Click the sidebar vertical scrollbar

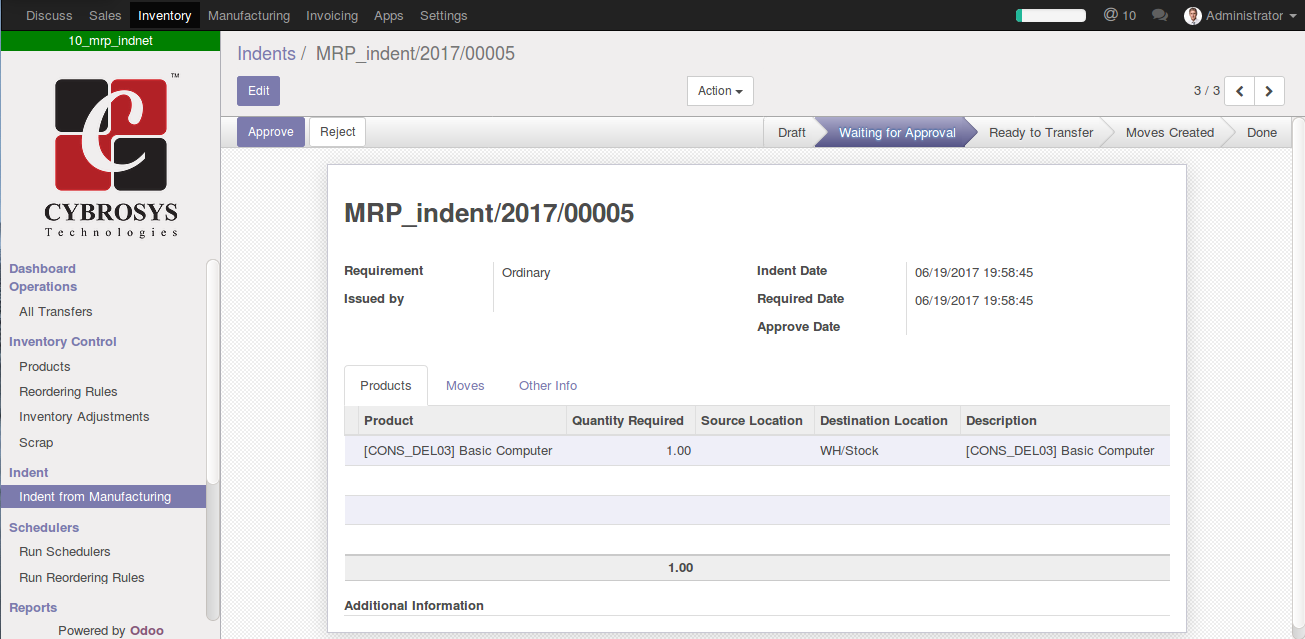click(x=212, y=370)
